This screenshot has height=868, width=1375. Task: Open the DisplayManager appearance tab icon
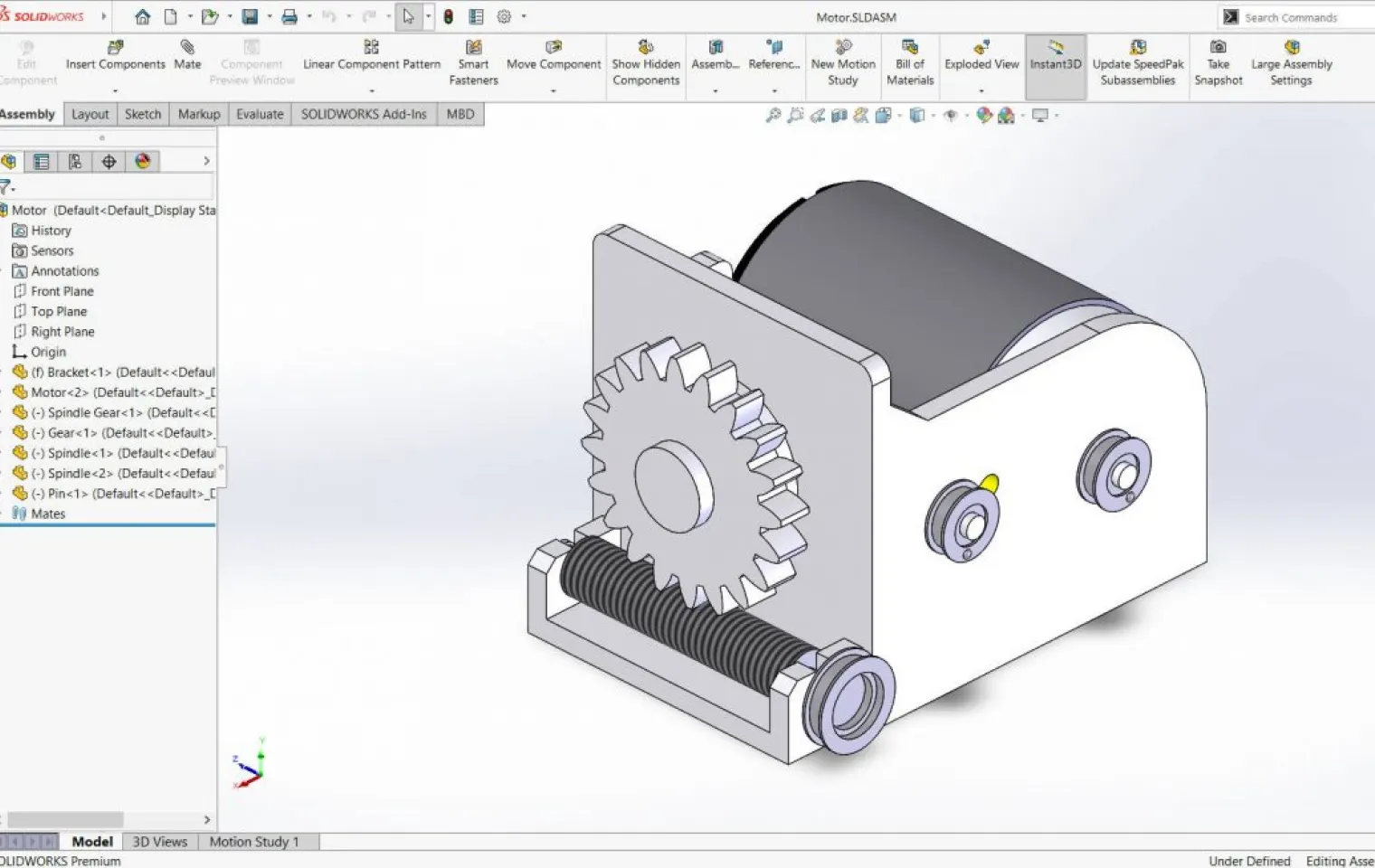[143, 161]
